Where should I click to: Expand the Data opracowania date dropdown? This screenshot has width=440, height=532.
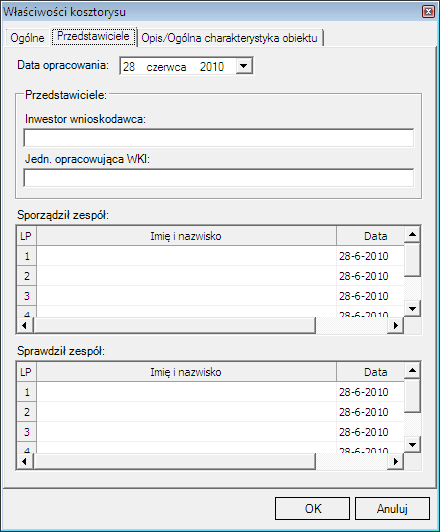pyautogui.click(x=244, y=66)
